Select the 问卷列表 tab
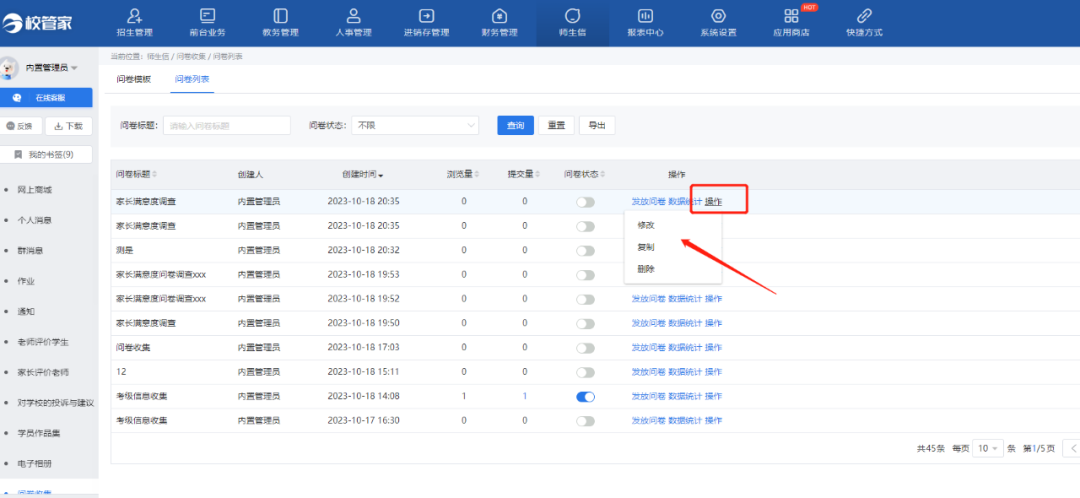This screenshot has width=1080, height=498. (x=192, y=79)
